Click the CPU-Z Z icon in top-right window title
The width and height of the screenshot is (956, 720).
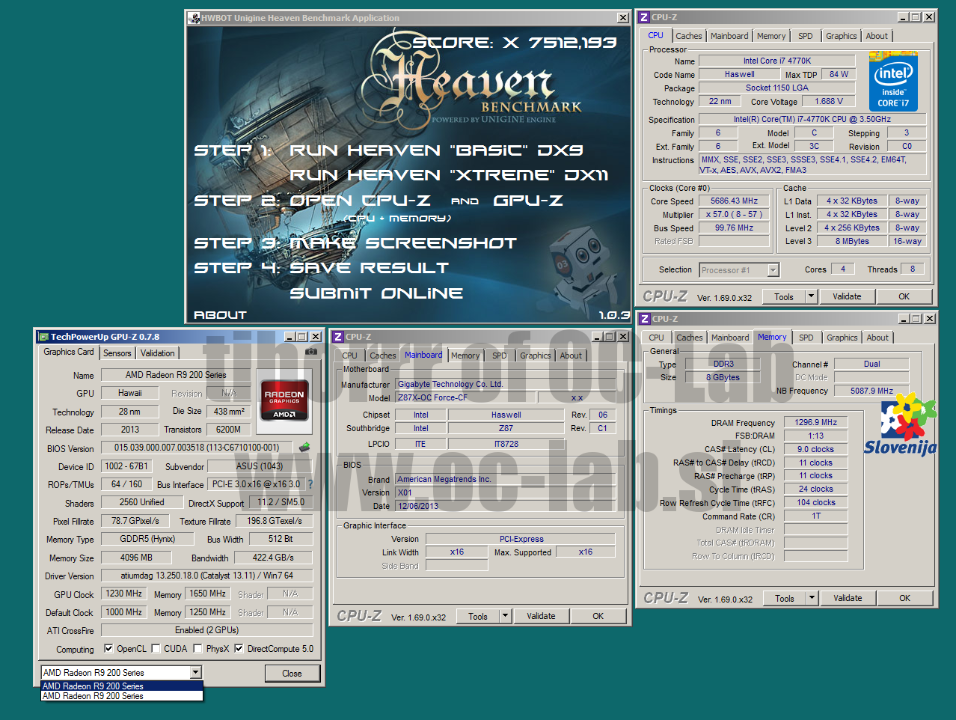tap(644, 17)
